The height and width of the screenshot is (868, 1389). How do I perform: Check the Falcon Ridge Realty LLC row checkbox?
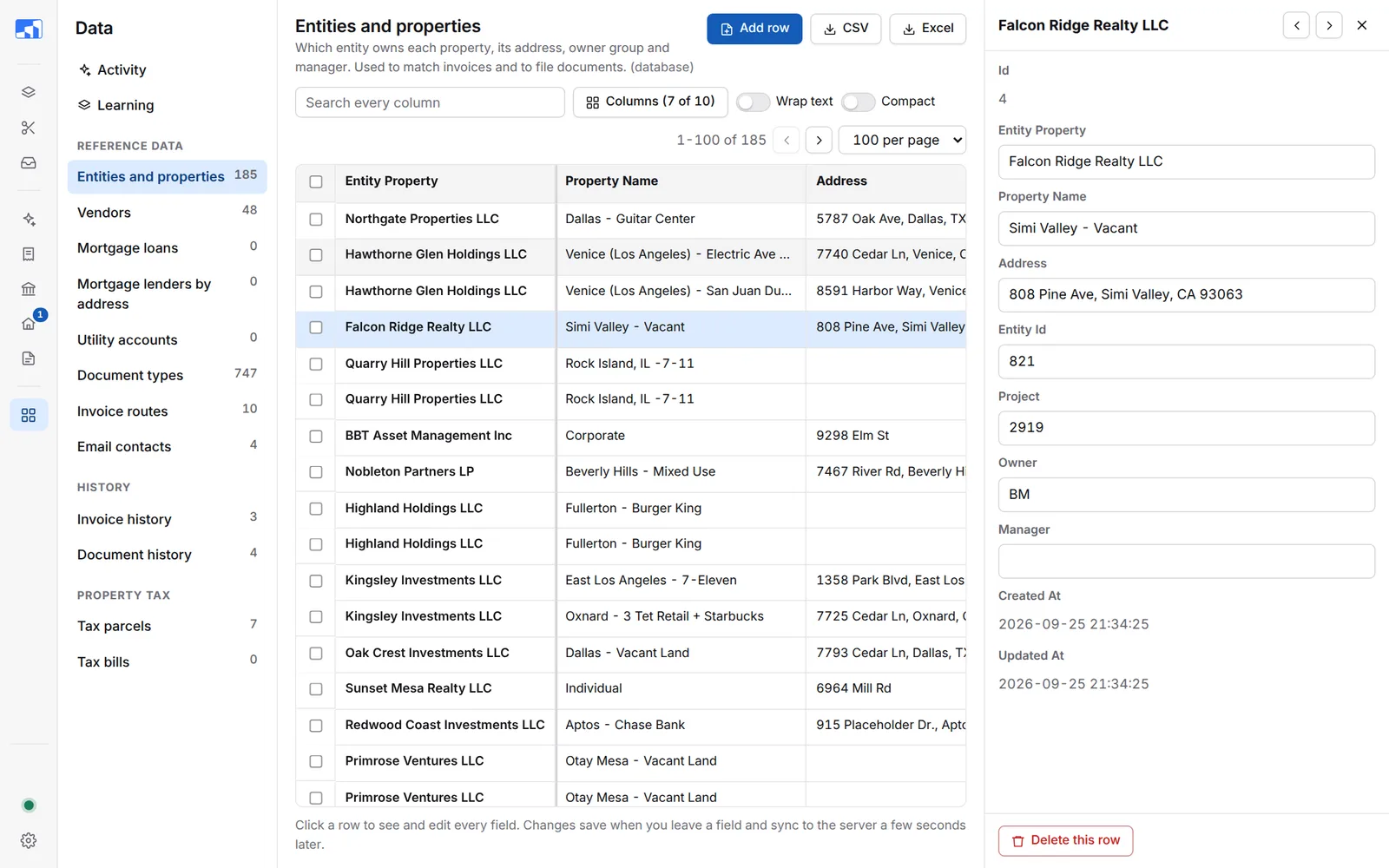[316, 327]
